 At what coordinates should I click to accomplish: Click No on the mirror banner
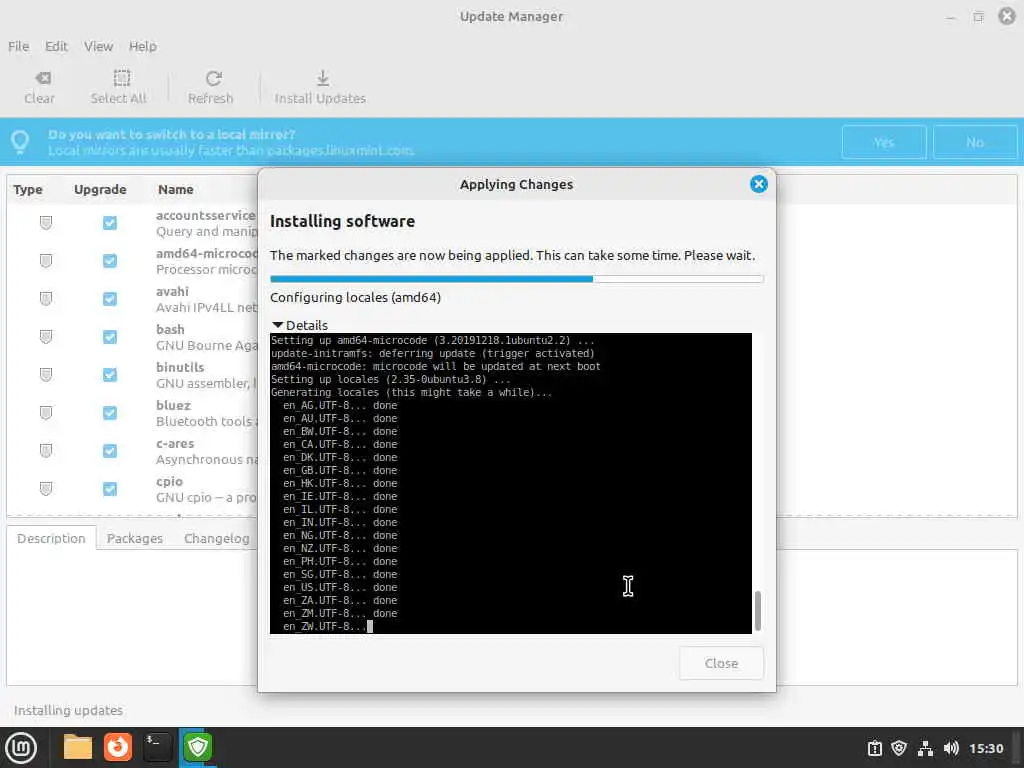pyautogui.click(x=974, y=142)
